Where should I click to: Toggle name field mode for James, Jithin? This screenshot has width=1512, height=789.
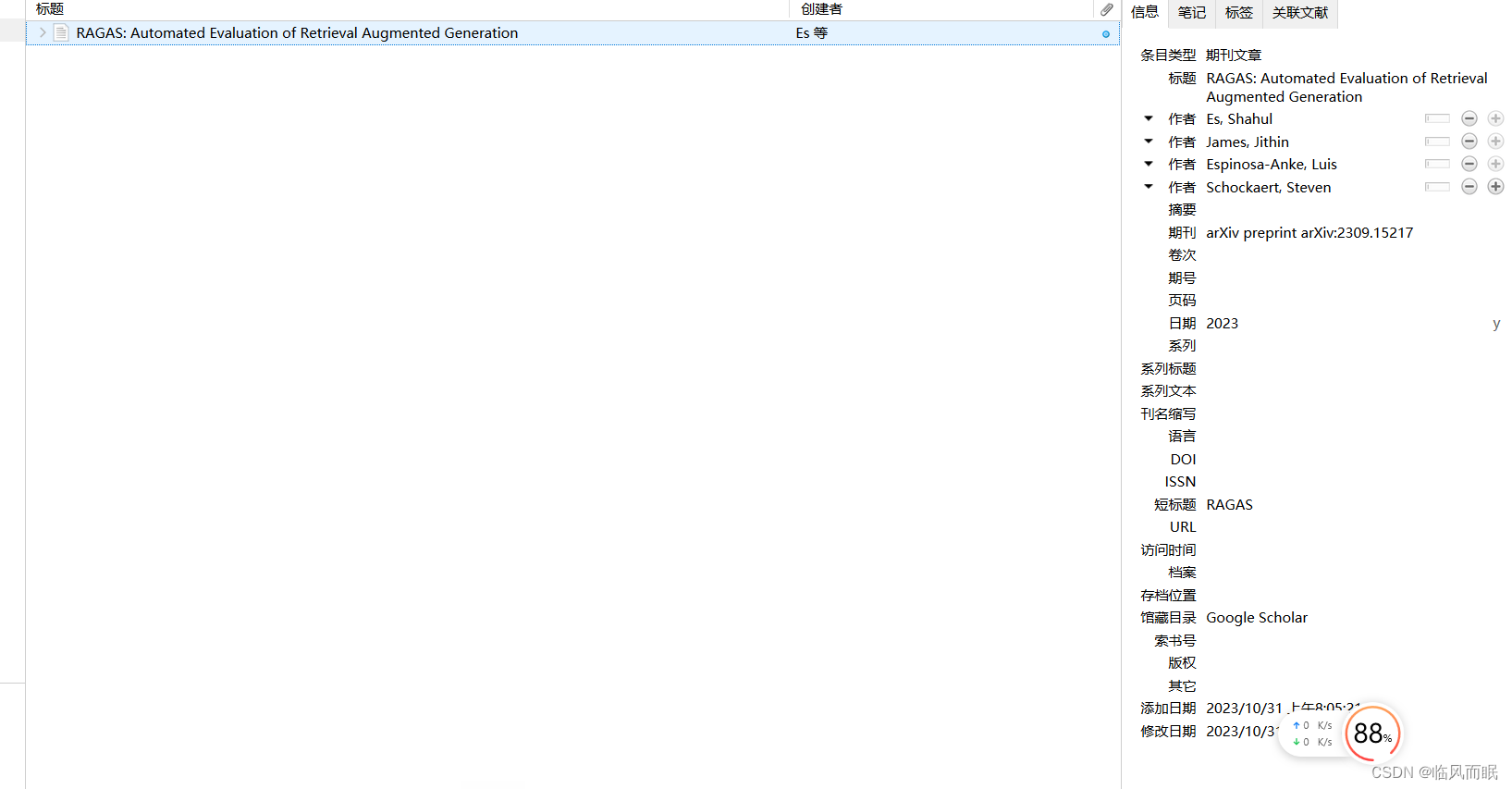[x=1437, y=142]
